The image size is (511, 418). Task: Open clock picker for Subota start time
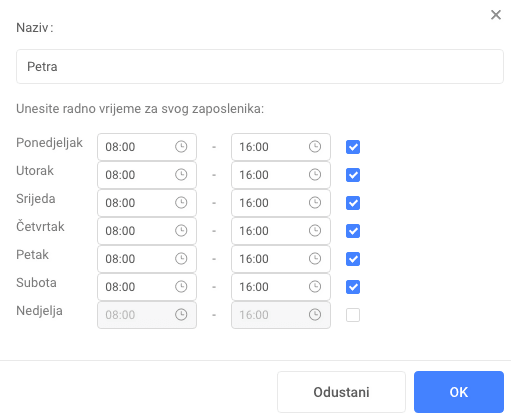181,287
